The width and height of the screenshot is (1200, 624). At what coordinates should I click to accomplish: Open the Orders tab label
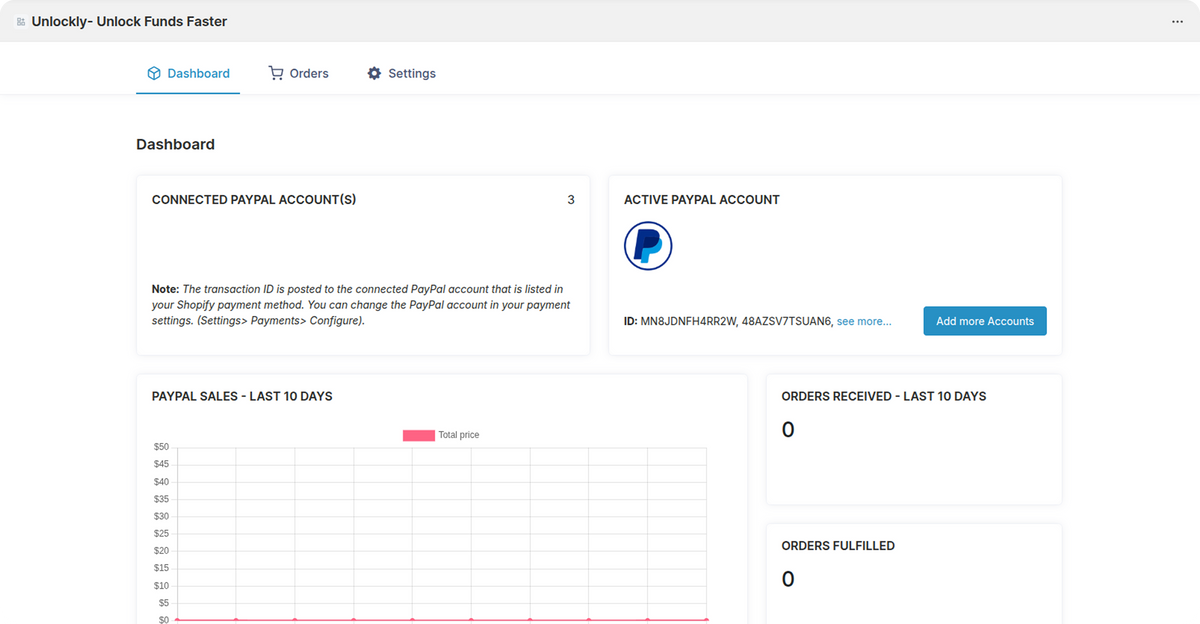click(309, 73)
